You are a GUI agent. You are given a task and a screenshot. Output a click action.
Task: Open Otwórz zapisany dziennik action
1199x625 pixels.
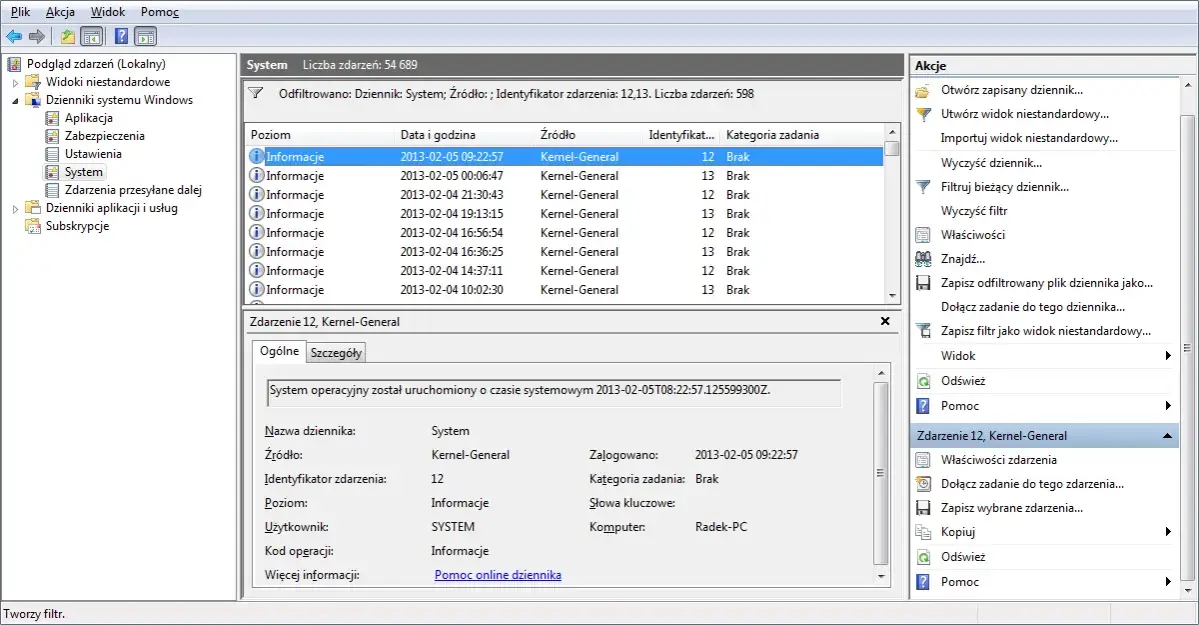coord(1011,90)
